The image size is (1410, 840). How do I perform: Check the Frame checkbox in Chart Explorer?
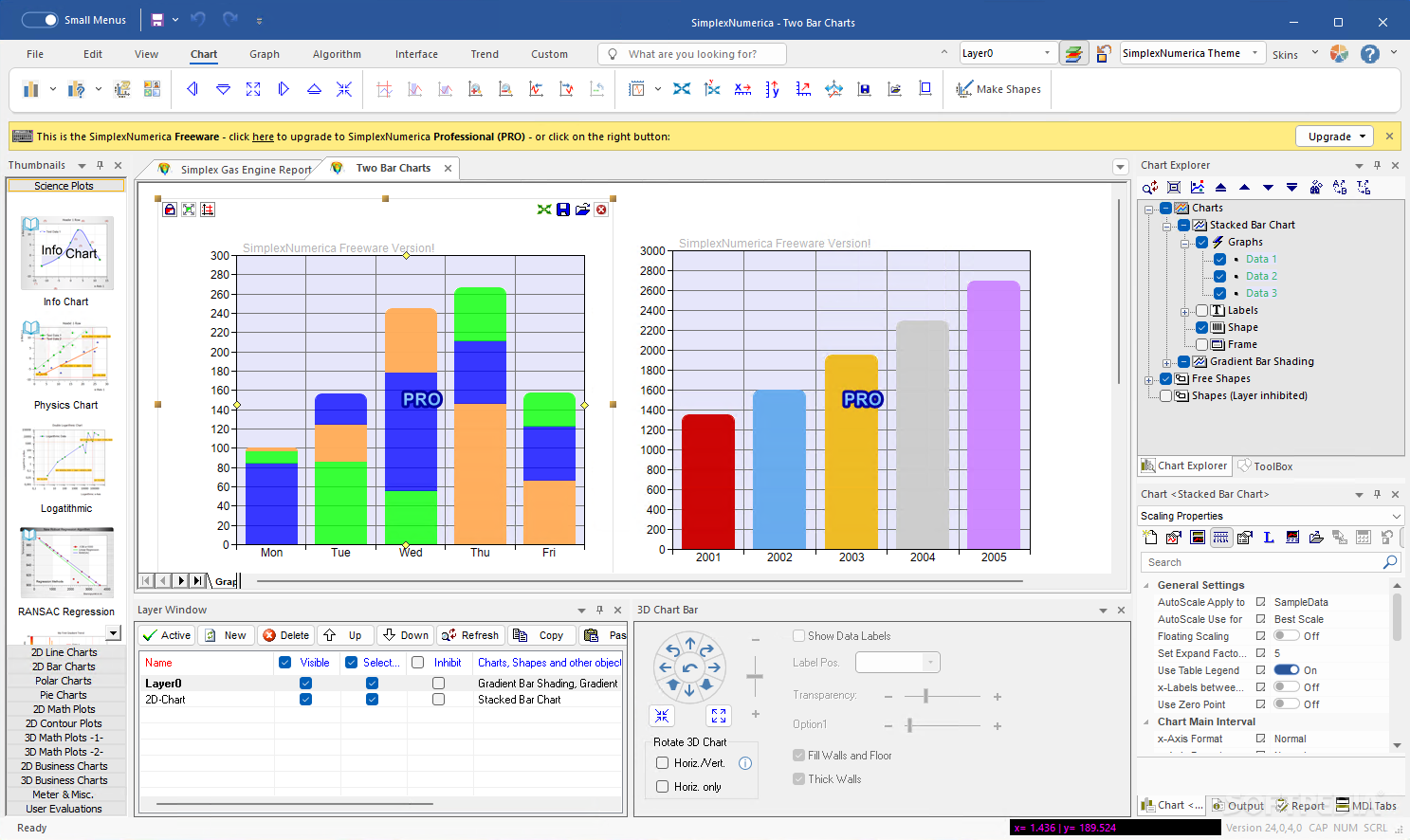click(1202, 344)
